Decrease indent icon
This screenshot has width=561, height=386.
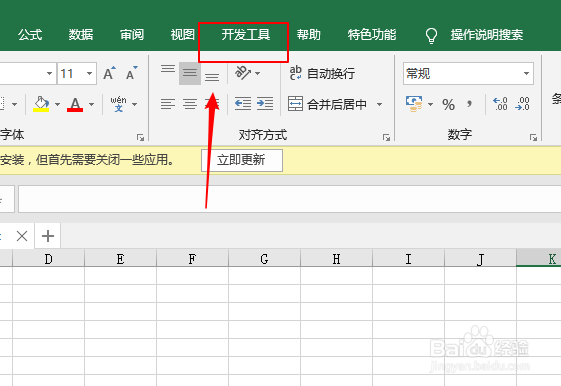tap(243, 104)
